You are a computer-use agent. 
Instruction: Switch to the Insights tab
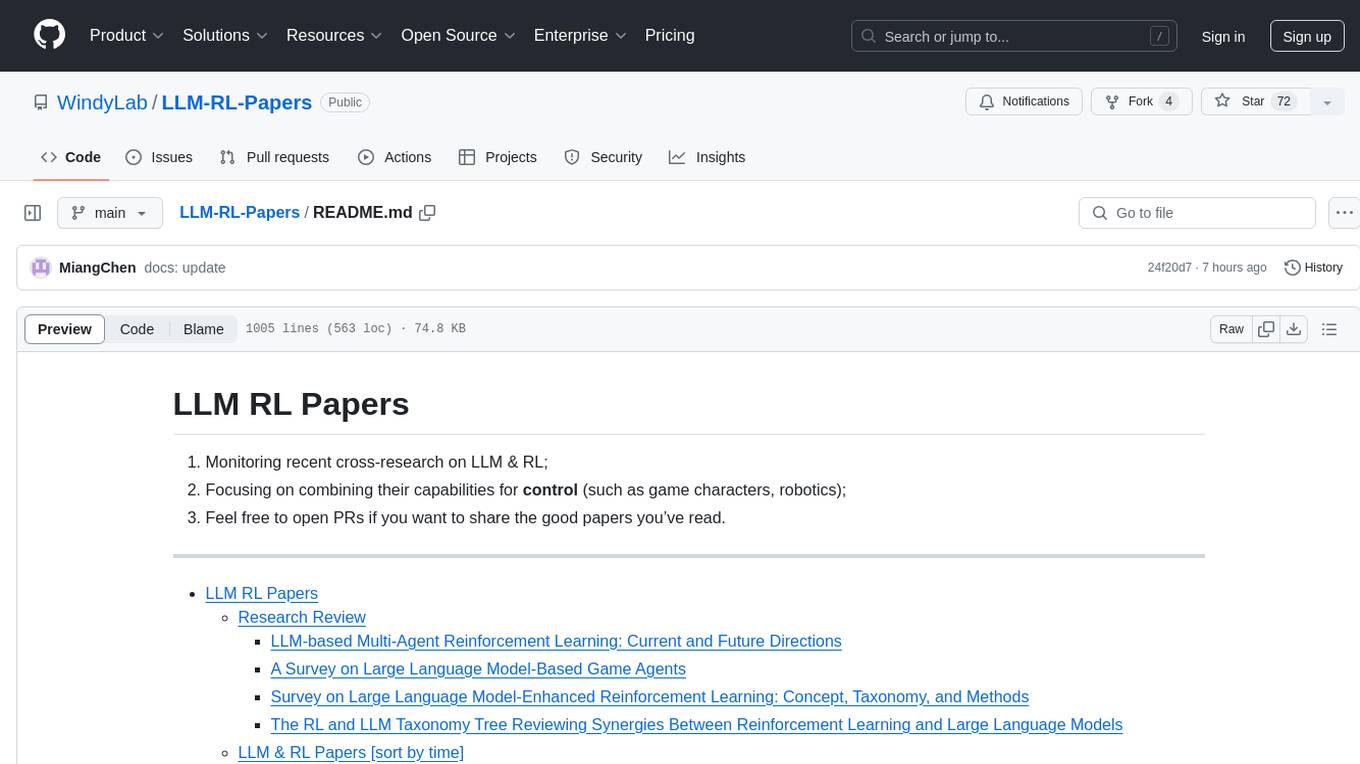point(707,157)
